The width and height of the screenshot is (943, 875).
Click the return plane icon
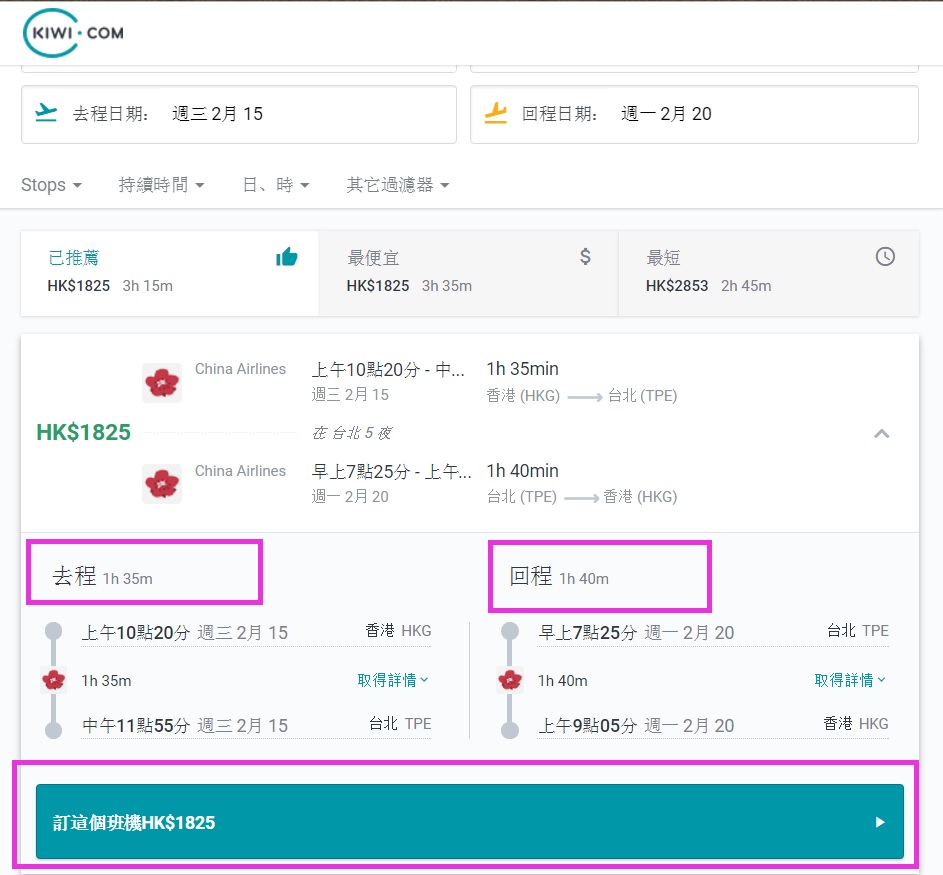click(496, 112)
